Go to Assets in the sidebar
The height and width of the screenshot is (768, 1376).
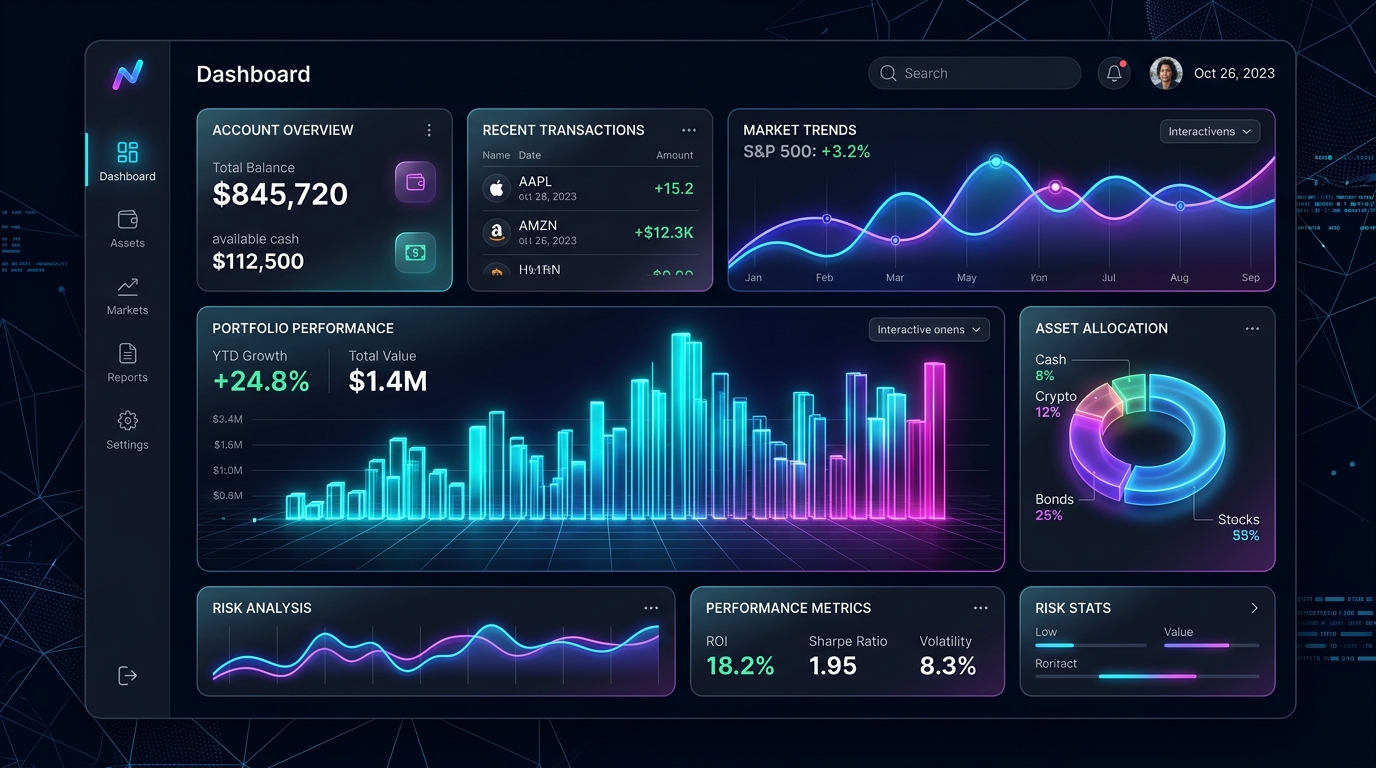(127, 229)
